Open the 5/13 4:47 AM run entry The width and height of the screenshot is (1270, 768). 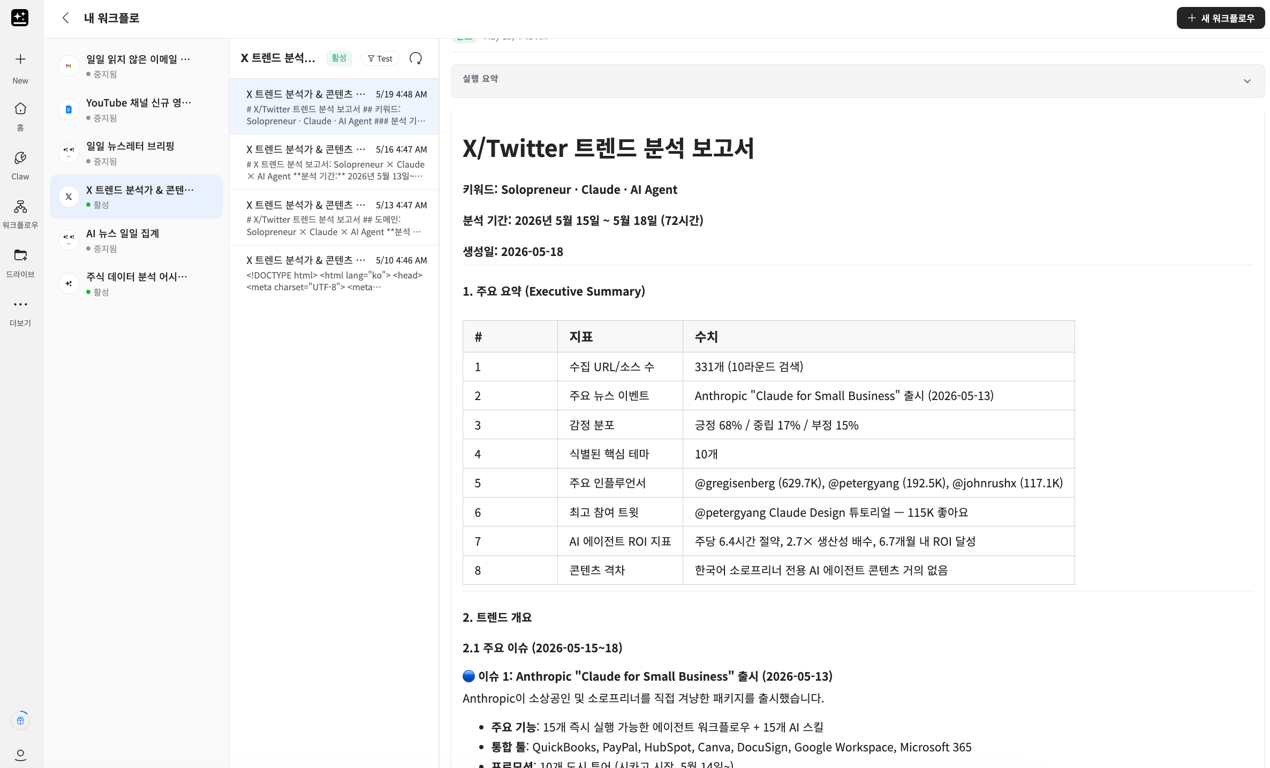tap(334, 217)
